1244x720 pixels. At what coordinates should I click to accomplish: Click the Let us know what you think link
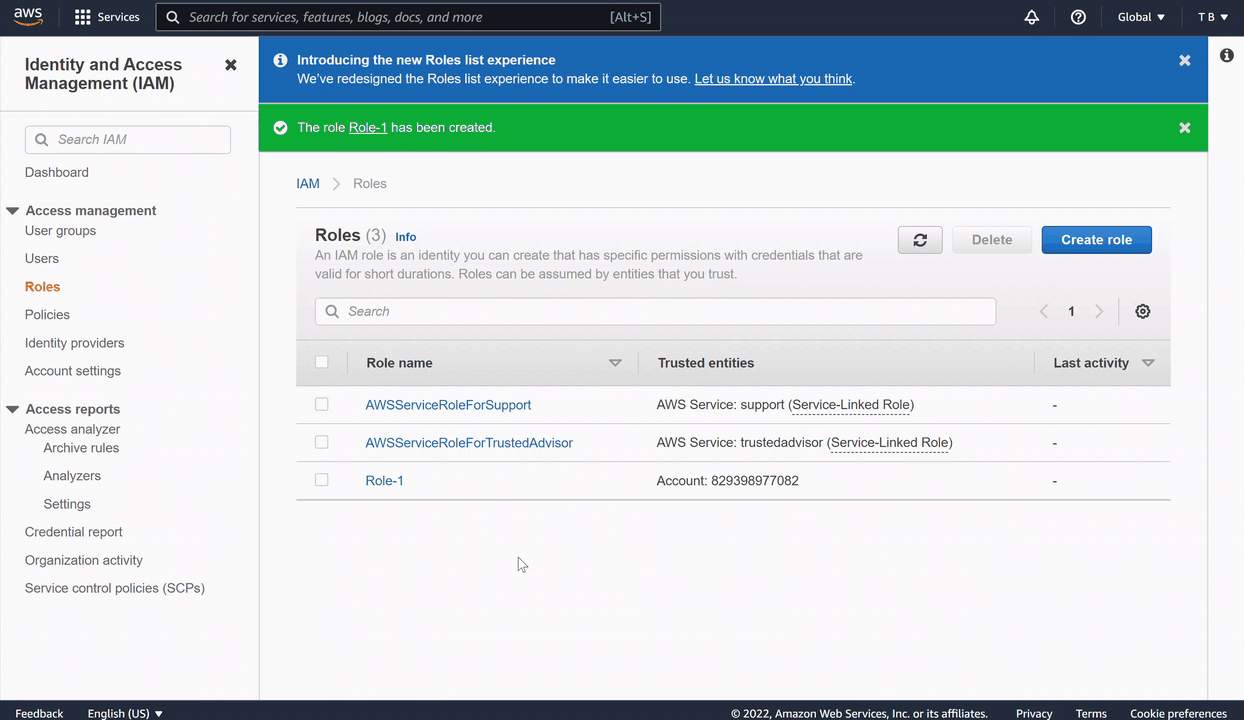pos(773,79)
